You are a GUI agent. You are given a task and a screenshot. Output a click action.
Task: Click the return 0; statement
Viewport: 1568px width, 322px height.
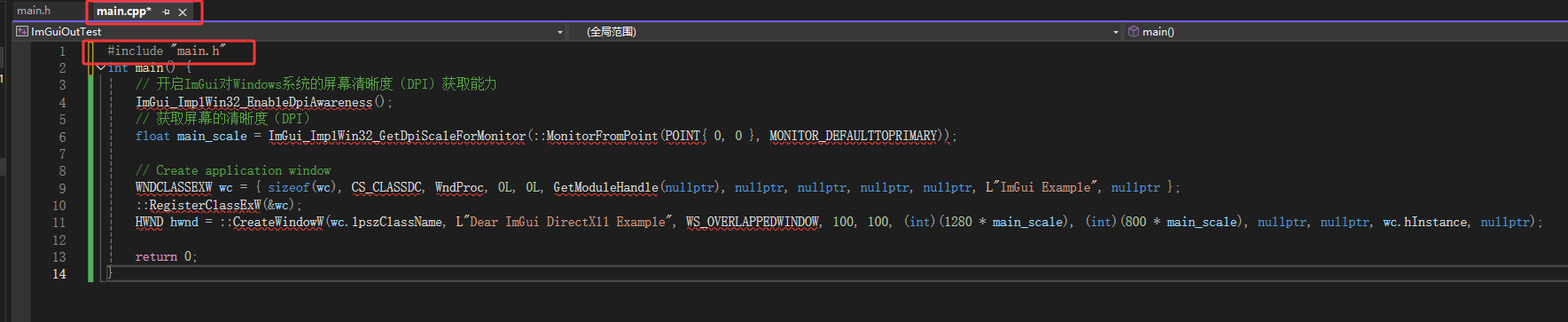(x=166, y=257)
